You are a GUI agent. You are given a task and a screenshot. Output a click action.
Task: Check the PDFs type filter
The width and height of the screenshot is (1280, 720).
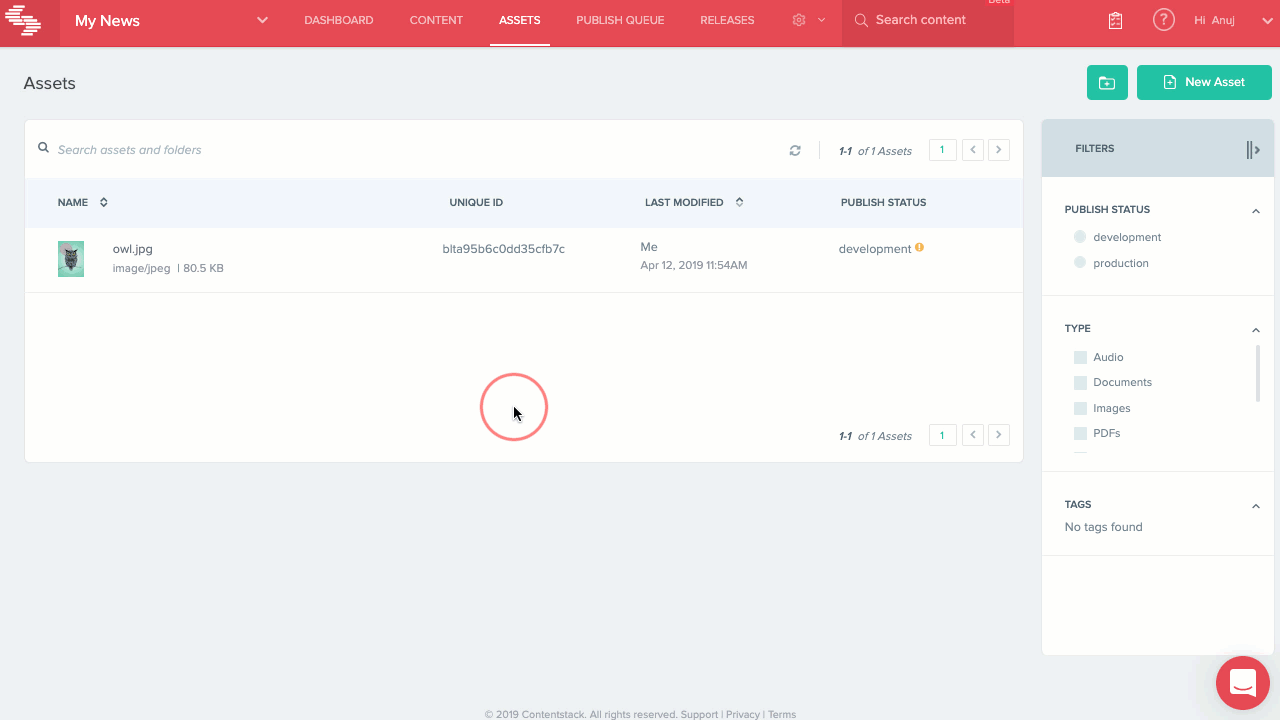pos(1080,433)
